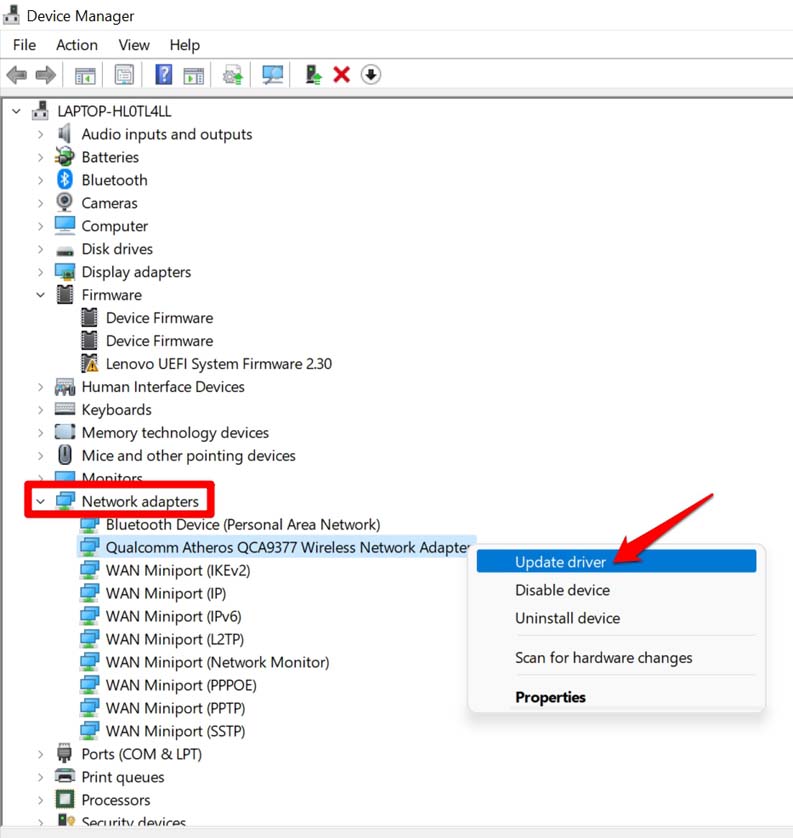Screen dimensions: 793x838
Task: Click the Print queues printer icon
Action: point(65,776)
